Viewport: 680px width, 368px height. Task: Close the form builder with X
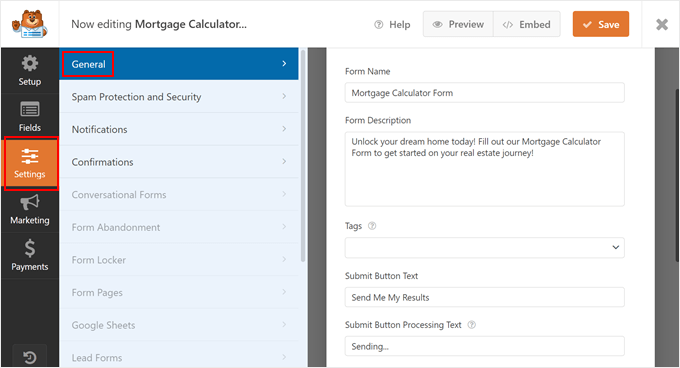(x=662, y=24)
